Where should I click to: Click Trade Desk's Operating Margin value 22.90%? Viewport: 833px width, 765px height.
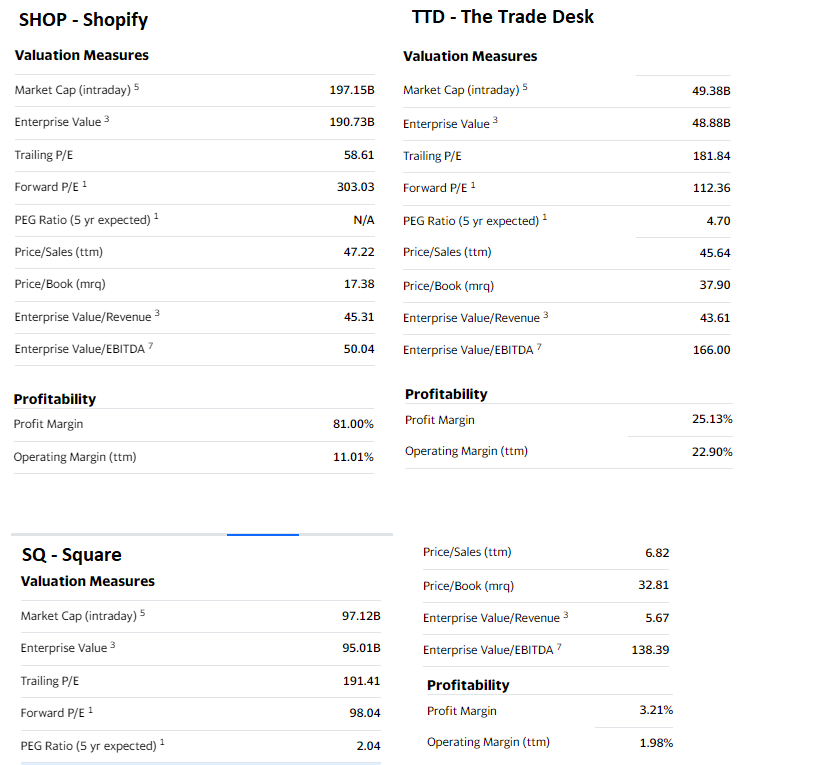click(712, 452)
